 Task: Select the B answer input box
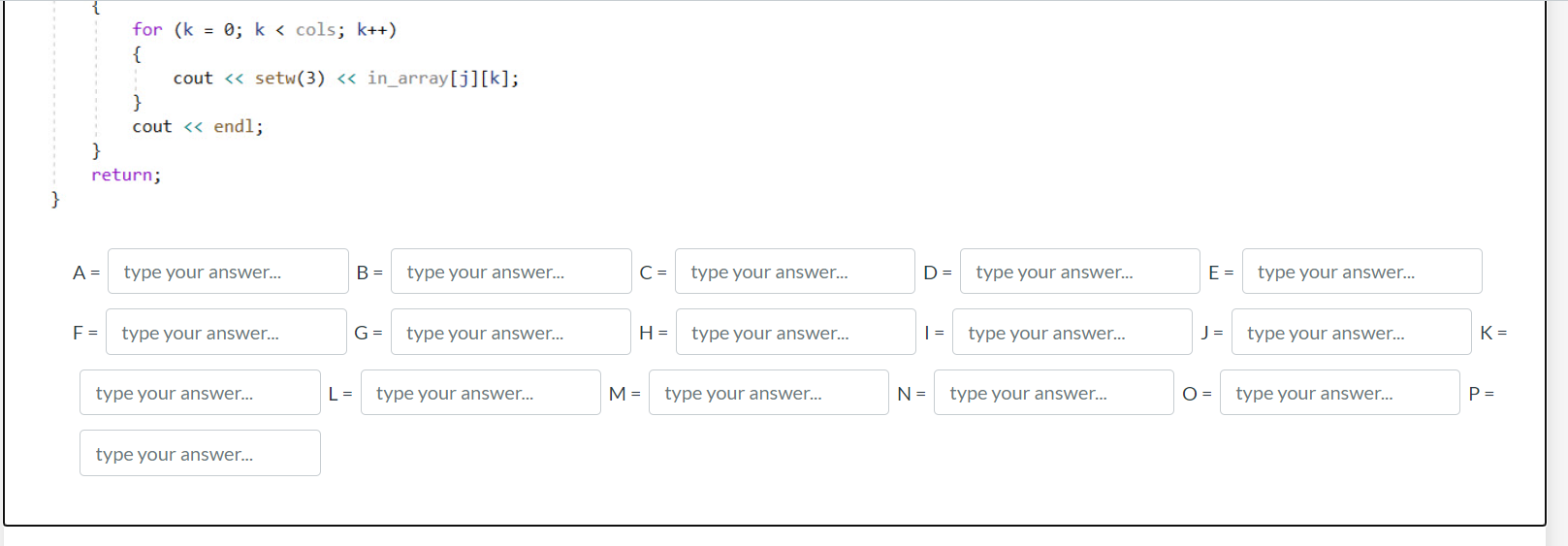coord(511,272)
